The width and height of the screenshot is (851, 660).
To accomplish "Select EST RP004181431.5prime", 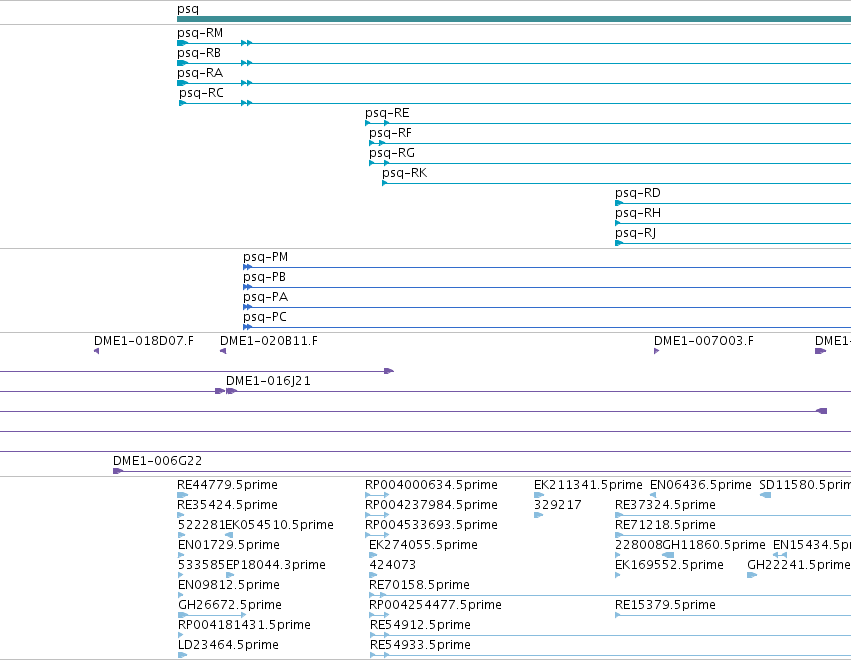I will pos(244,625).
